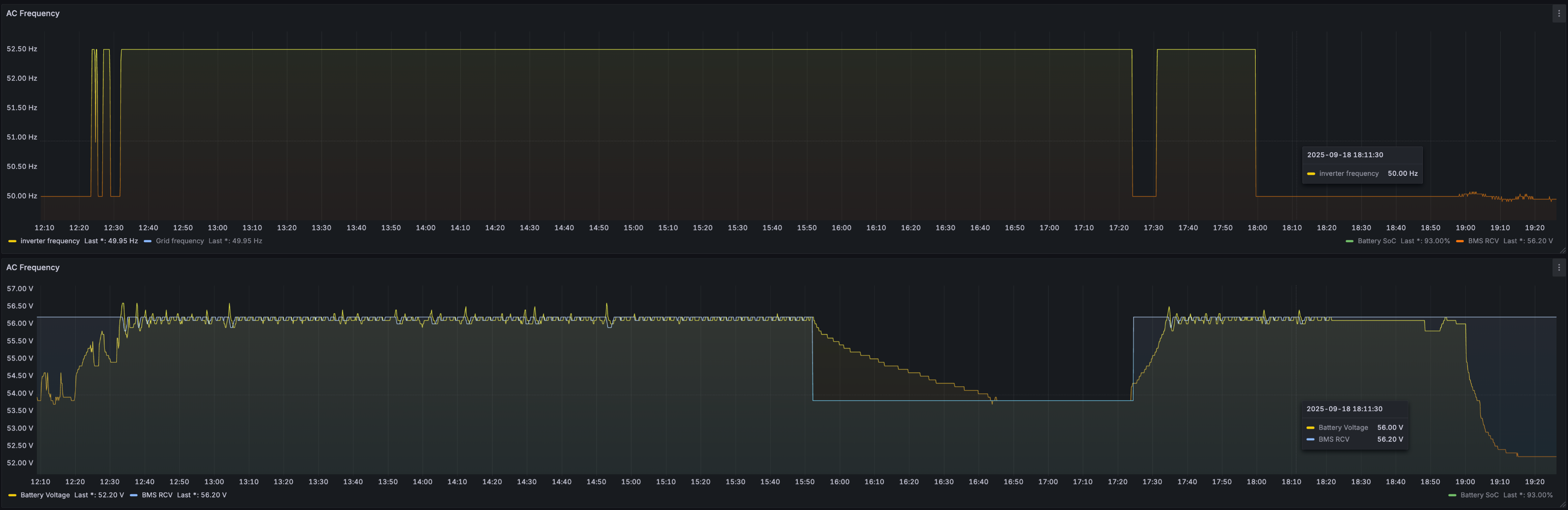Screen dimensions: 1568x510
Task: Click the blue Grid frequency legend color marker
Action: click(148, 241)
